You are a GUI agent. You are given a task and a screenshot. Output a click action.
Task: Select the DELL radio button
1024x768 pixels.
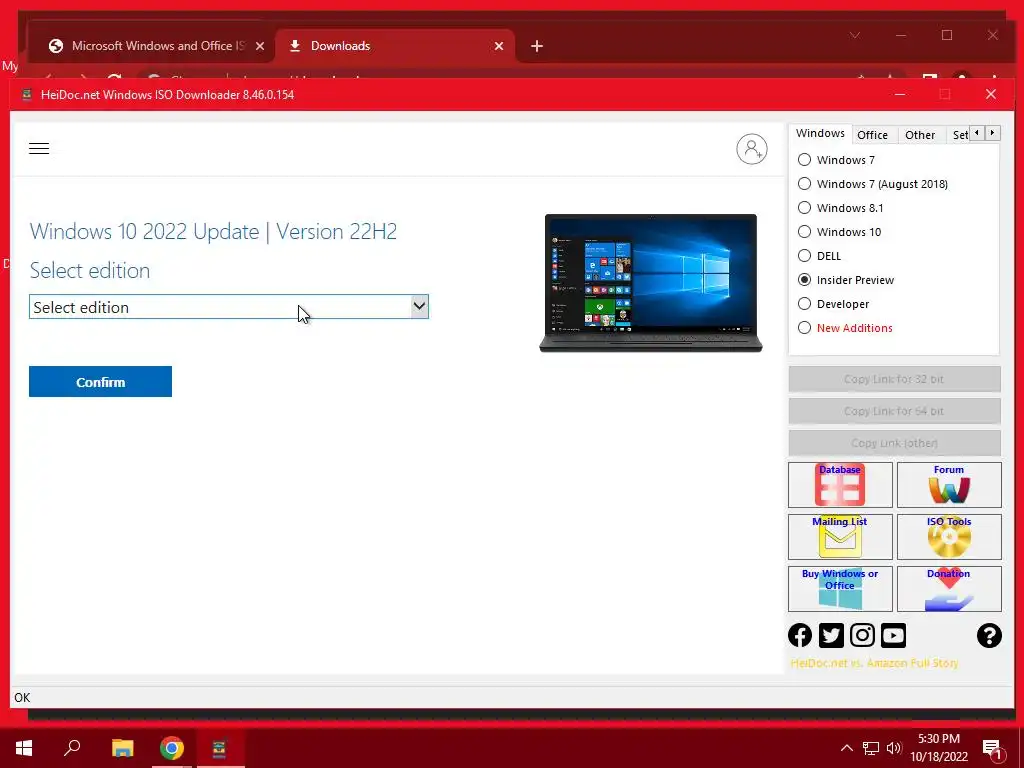point(805,256)
